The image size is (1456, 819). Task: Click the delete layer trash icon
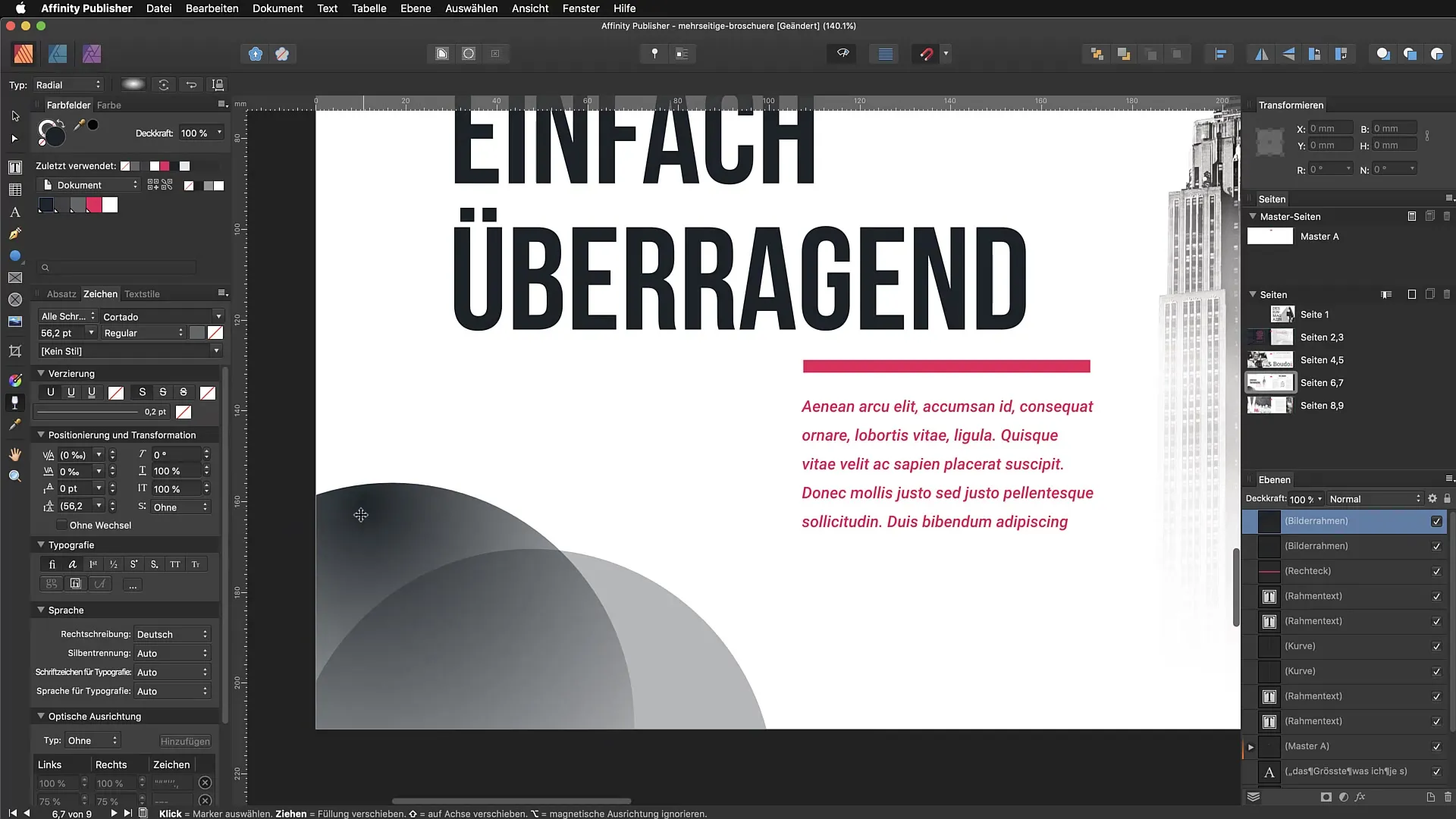coord(1448,797)
